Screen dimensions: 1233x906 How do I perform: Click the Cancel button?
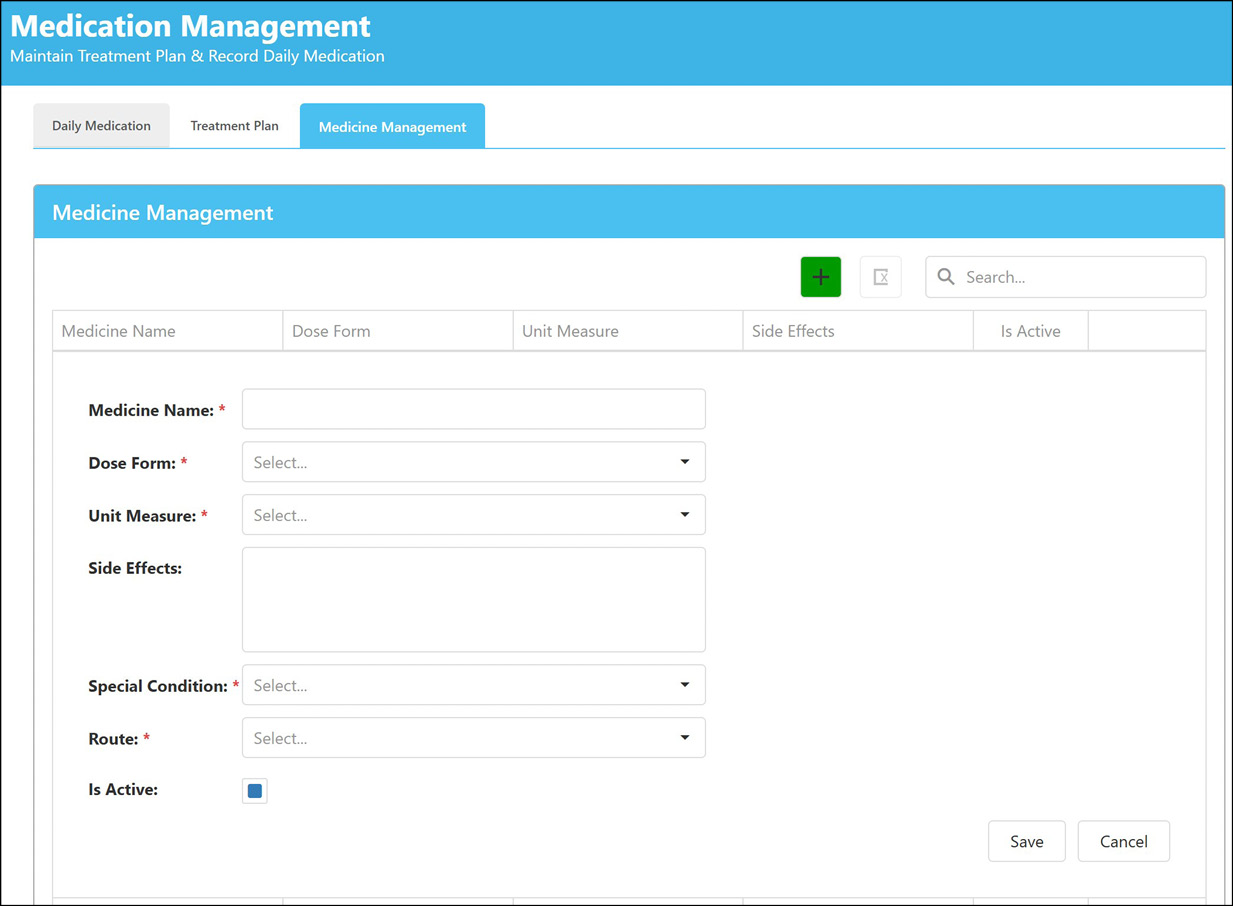click(1123, 841)
